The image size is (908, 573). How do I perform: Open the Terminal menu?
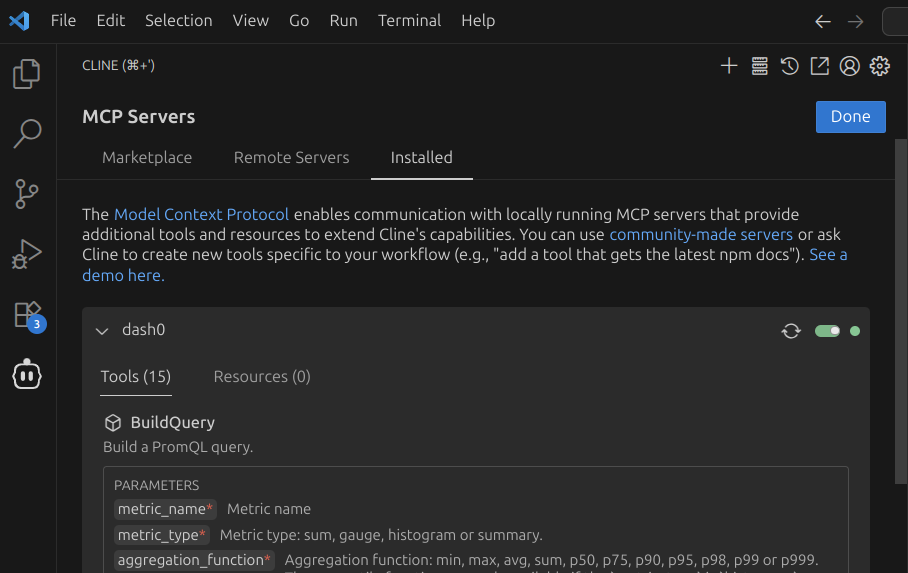(409, 20)
